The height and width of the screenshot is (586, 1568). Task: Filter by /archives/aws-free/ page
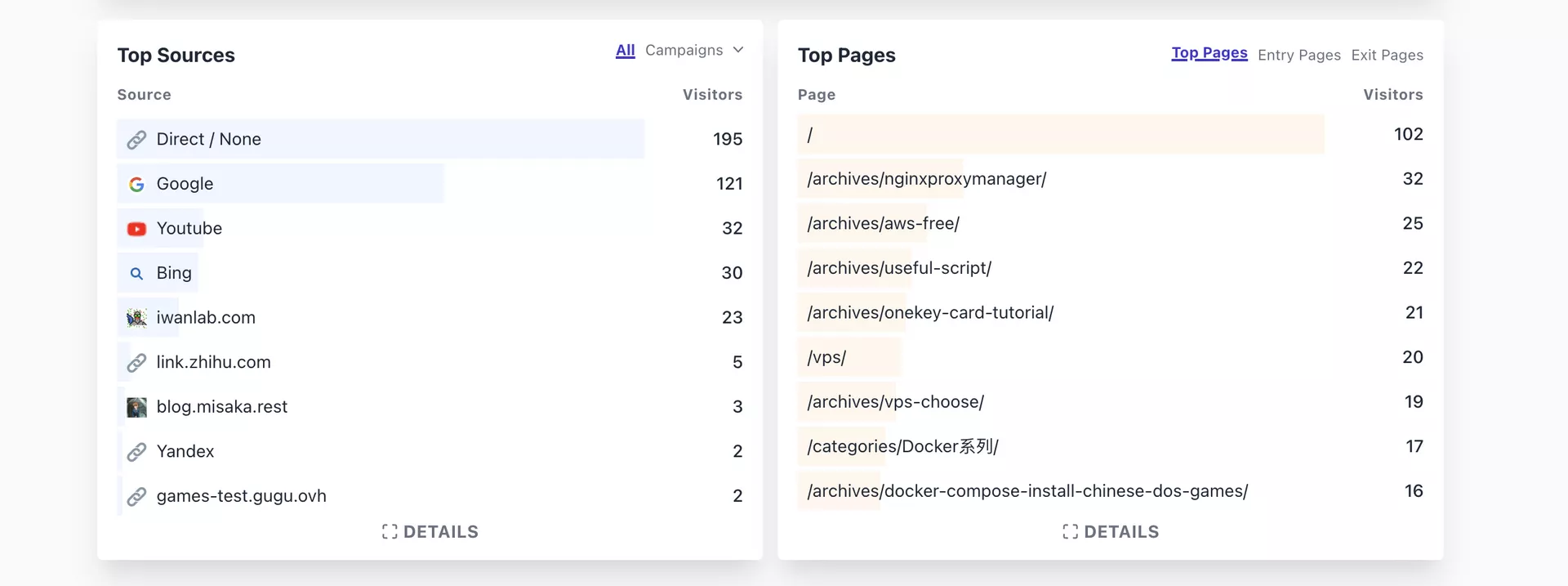(x=883, y=223)
